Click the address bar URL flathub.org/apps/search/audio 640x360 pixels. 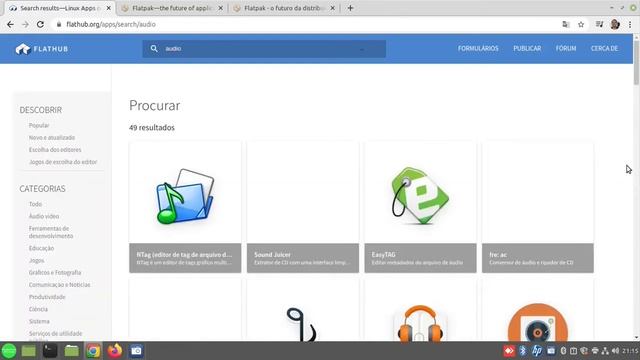point(111,24)
